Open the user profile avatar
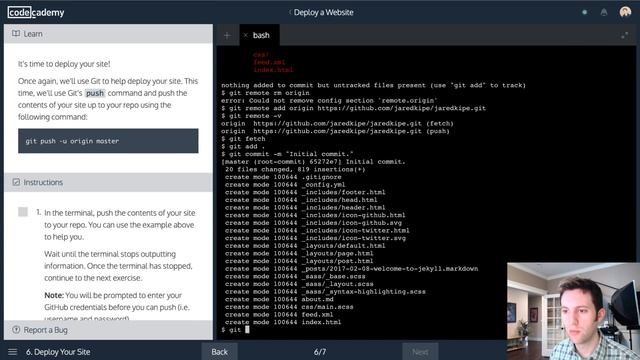The height and width of the screenshot is (360, 640). pyautogui.click(x=625, y=12)
